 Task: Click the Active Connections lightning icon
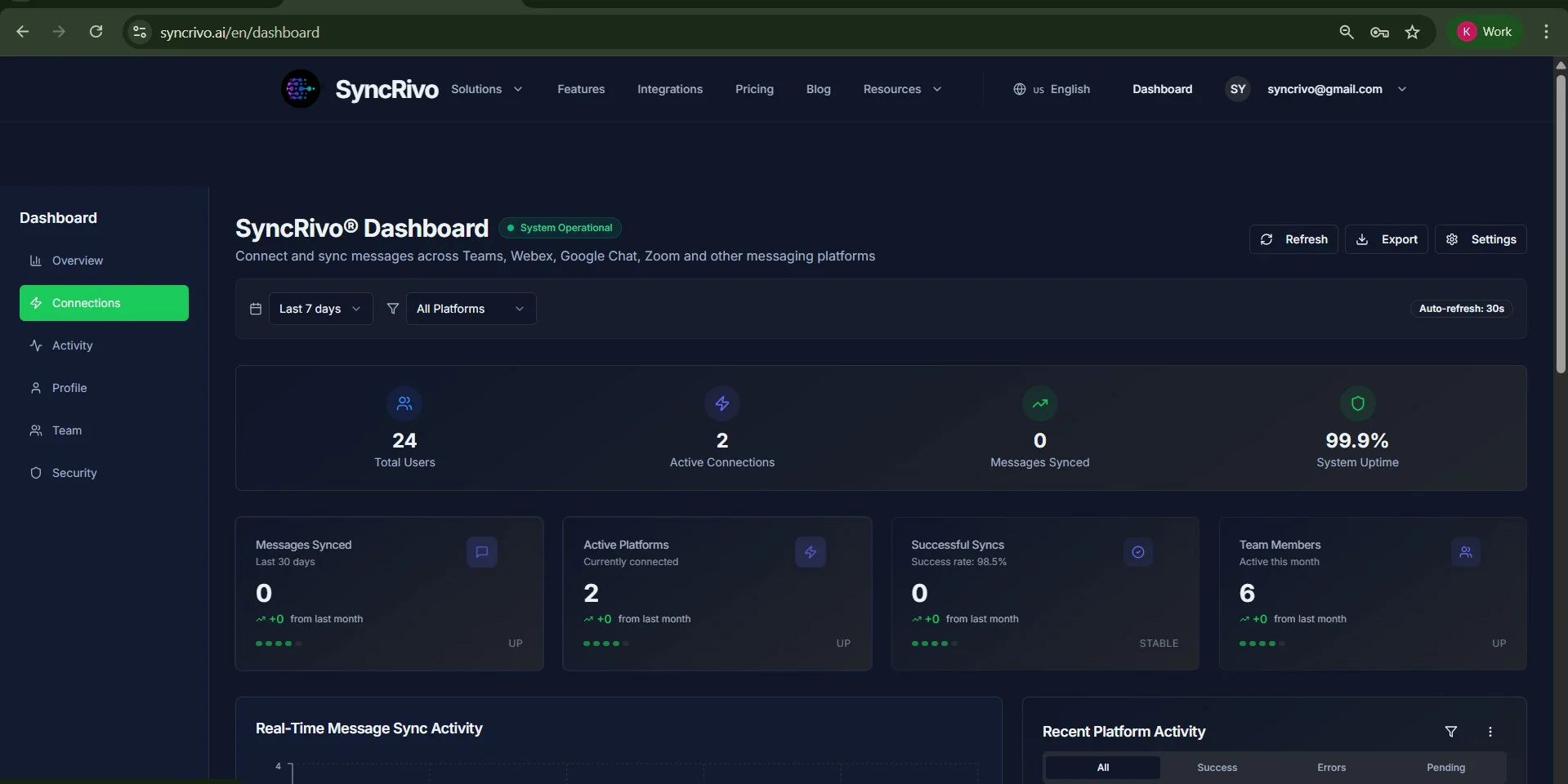click(x=722, y=403)
